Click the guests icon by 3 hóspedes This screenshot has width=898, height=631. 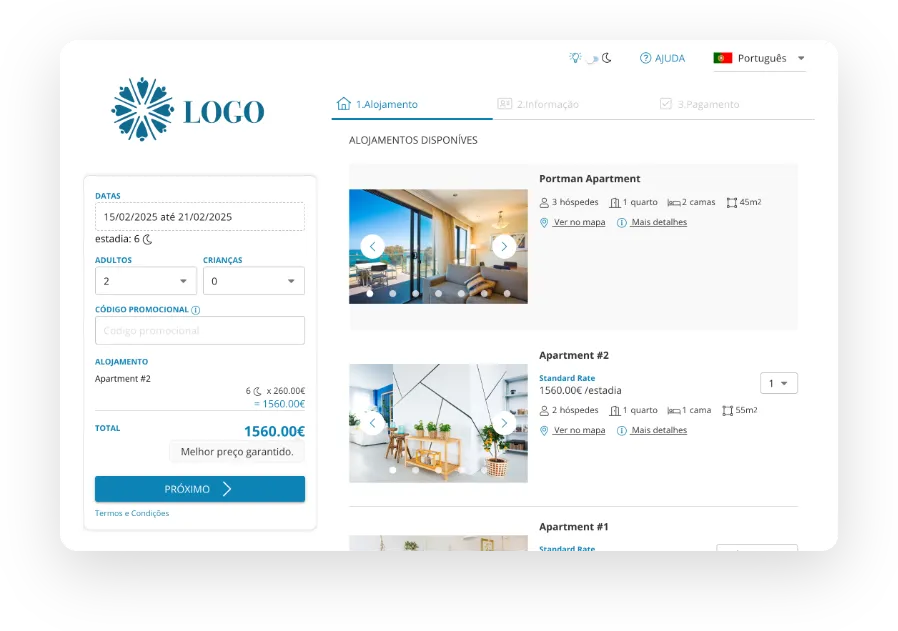tap(544, 203)
